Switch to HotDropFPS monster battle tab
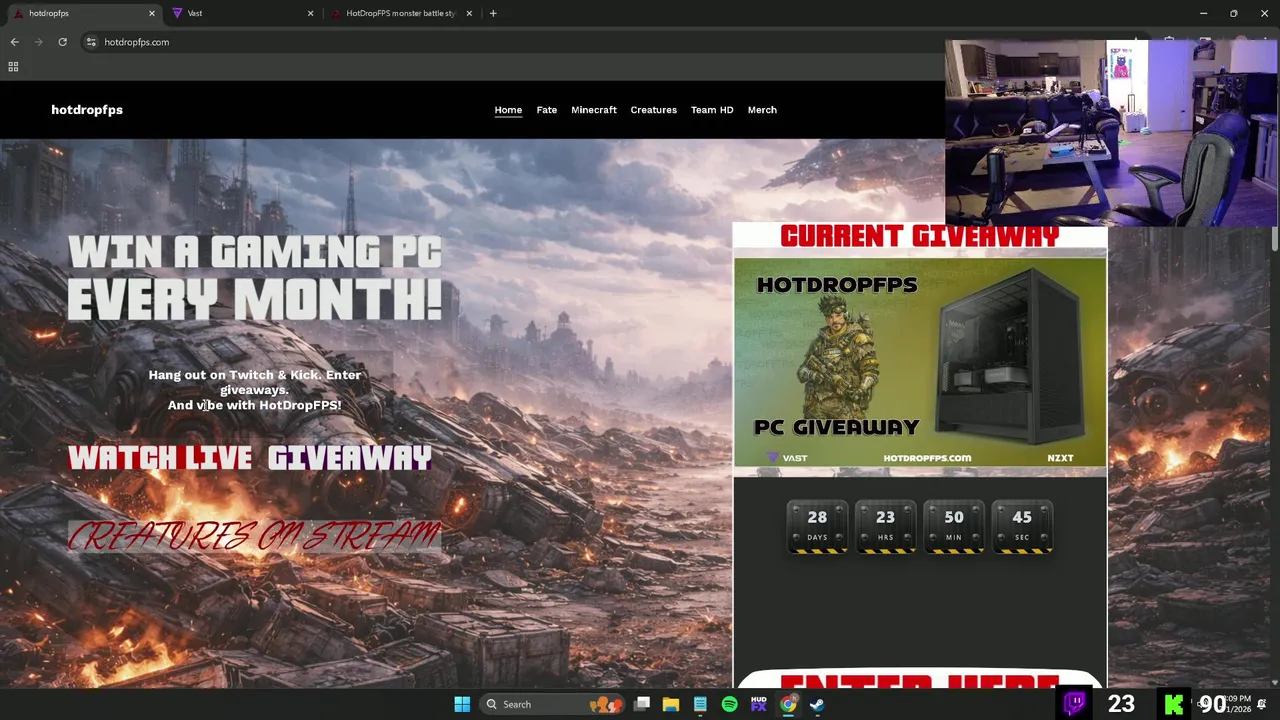 (x=400, y=13)
